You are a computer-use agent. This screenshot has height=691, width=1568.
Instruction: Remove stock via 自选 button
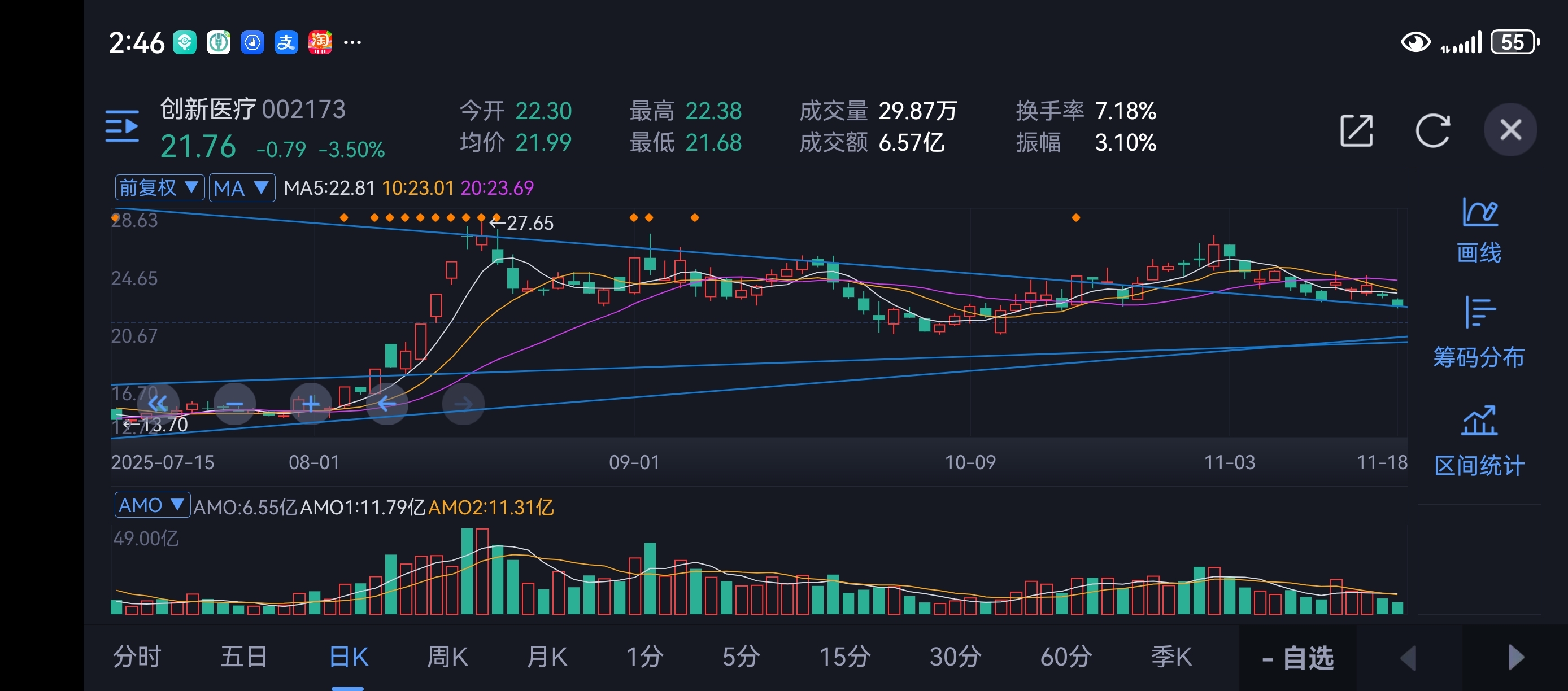(1298, 658)
